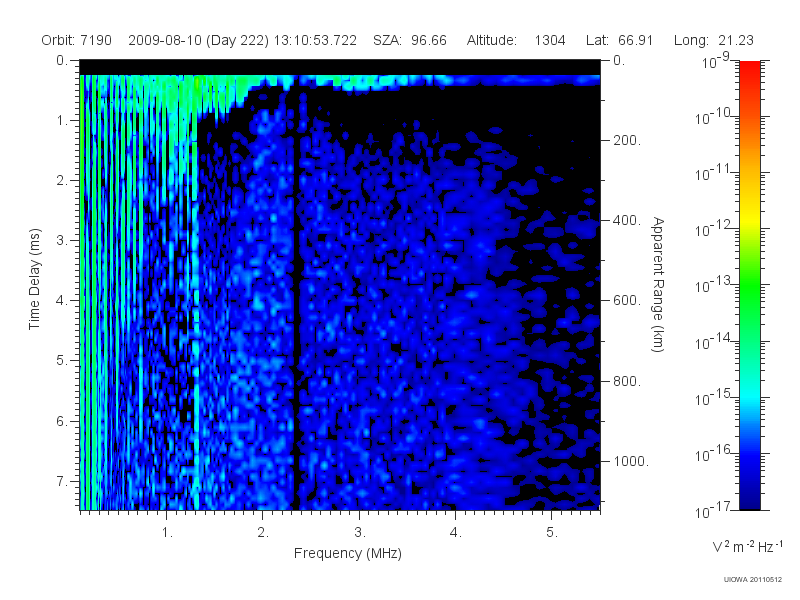Click the 10⁻¹⁰ colorbar tick label
Screen dimensions: 800x600
click(715, 116)
